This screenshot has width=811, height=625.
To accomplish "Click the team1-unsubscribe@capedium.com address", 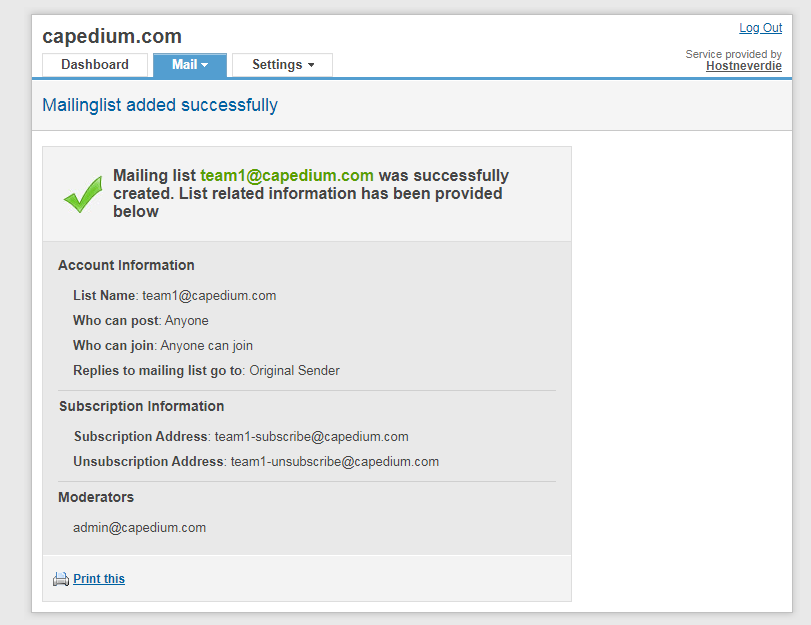I will (334, 462).
